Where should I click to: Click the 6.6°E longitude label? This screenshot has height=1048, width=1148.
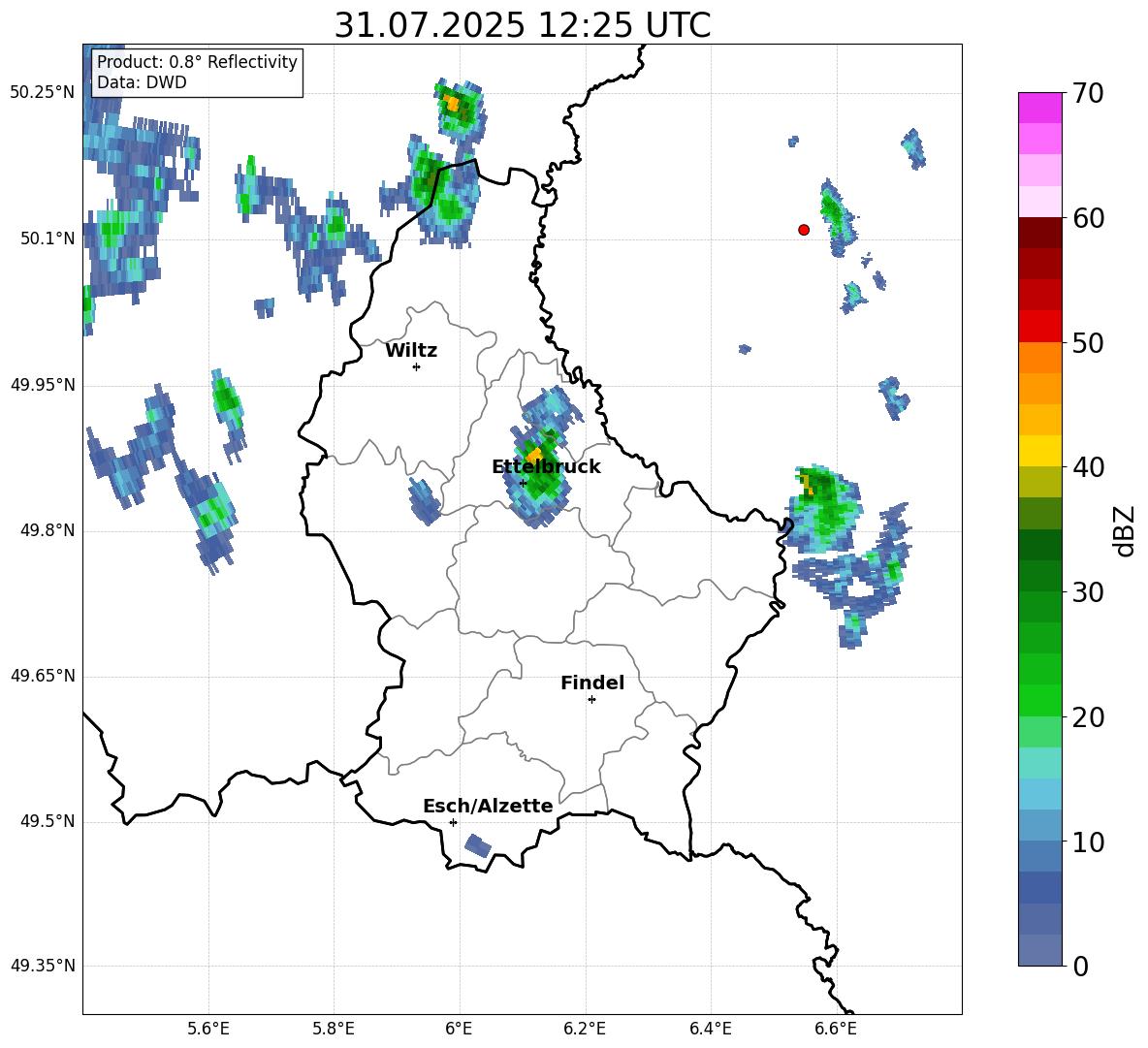836,1030
